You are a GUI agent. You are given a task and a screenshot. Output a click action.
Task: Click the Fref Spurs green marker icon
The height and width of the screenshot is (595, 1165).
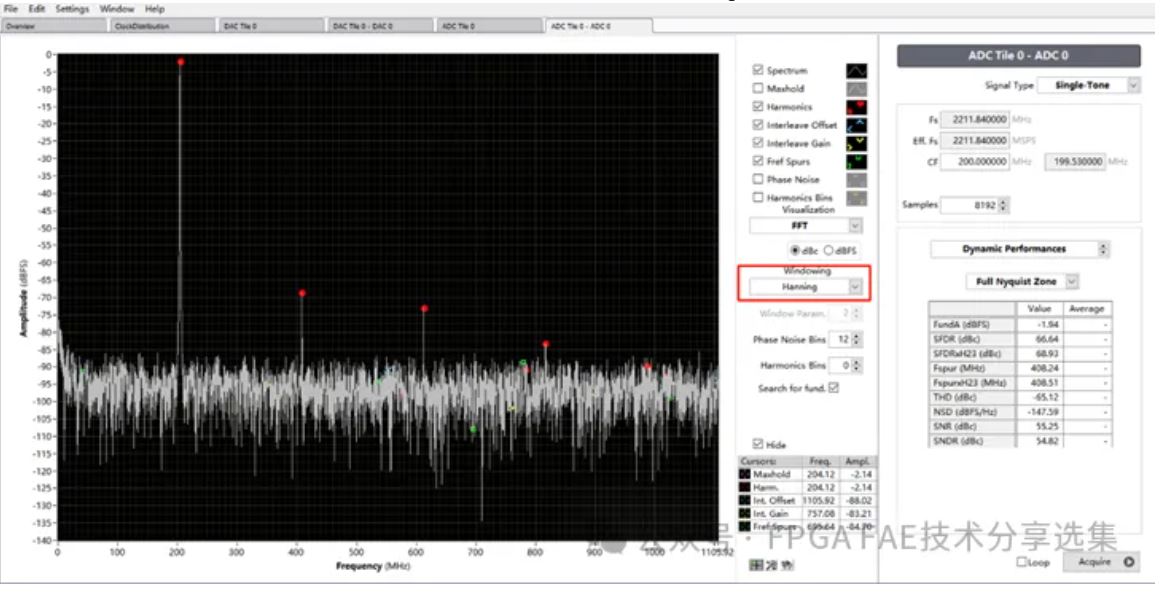coord(856,162)
